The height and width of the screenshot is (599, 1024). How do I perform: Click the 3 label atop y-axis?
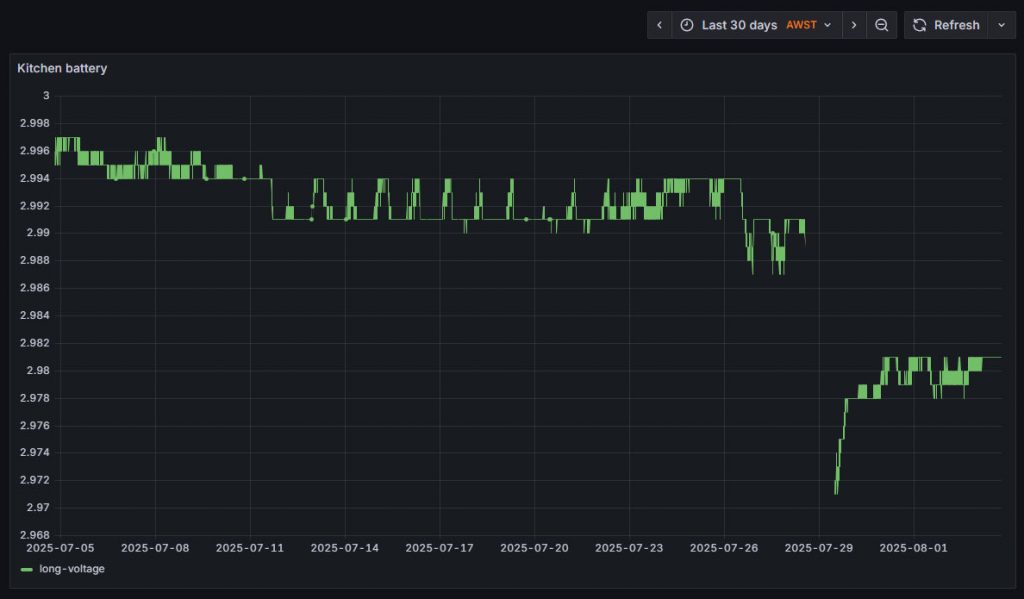pos(45,96)
